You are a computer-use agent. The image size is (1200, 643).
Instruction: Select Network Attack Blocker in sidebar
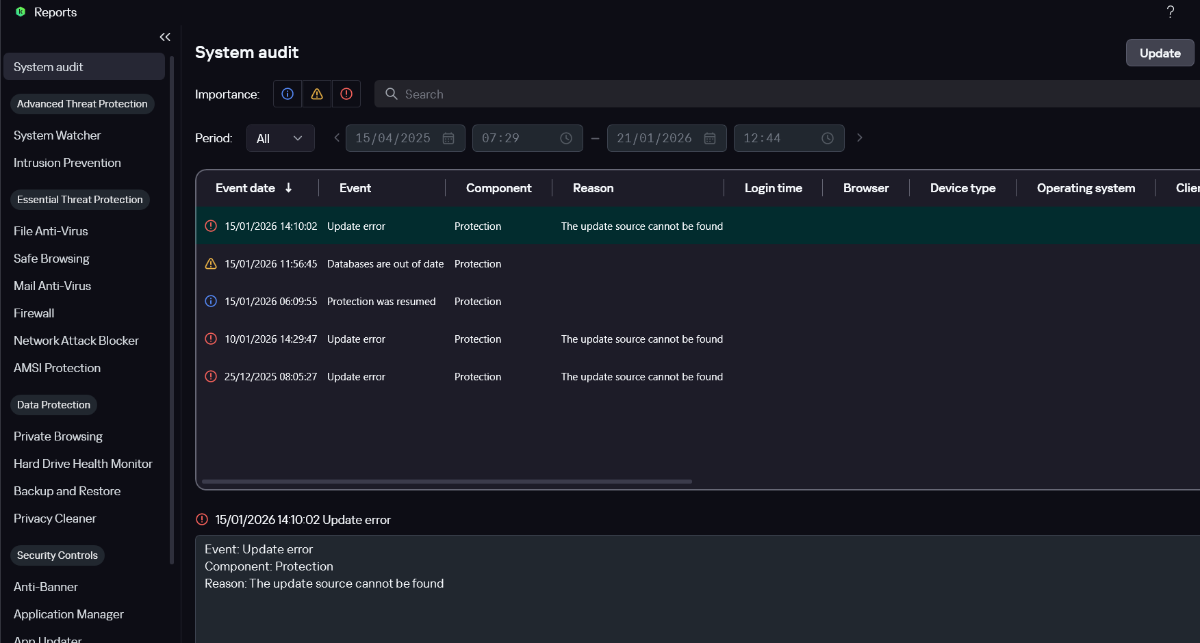(76, 341)
